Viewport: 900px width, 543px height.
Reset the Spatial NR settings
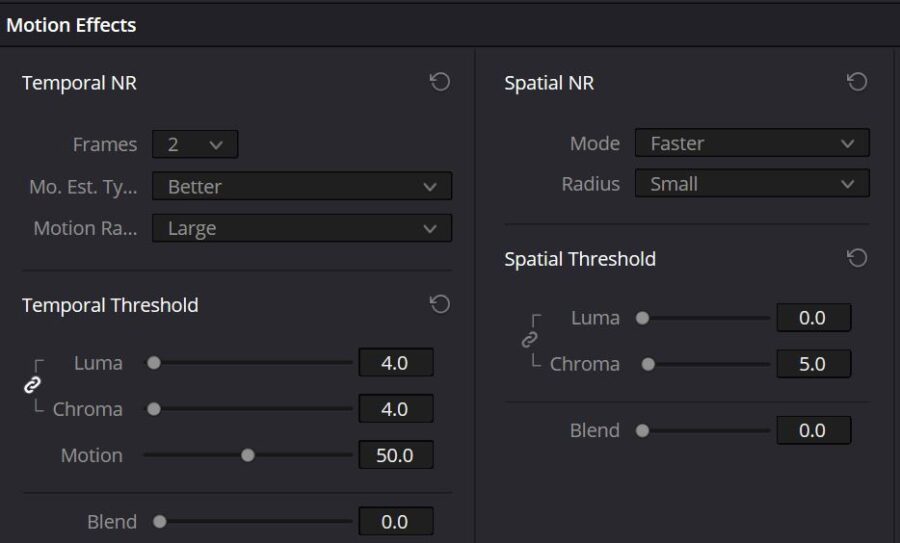point(856,83)
